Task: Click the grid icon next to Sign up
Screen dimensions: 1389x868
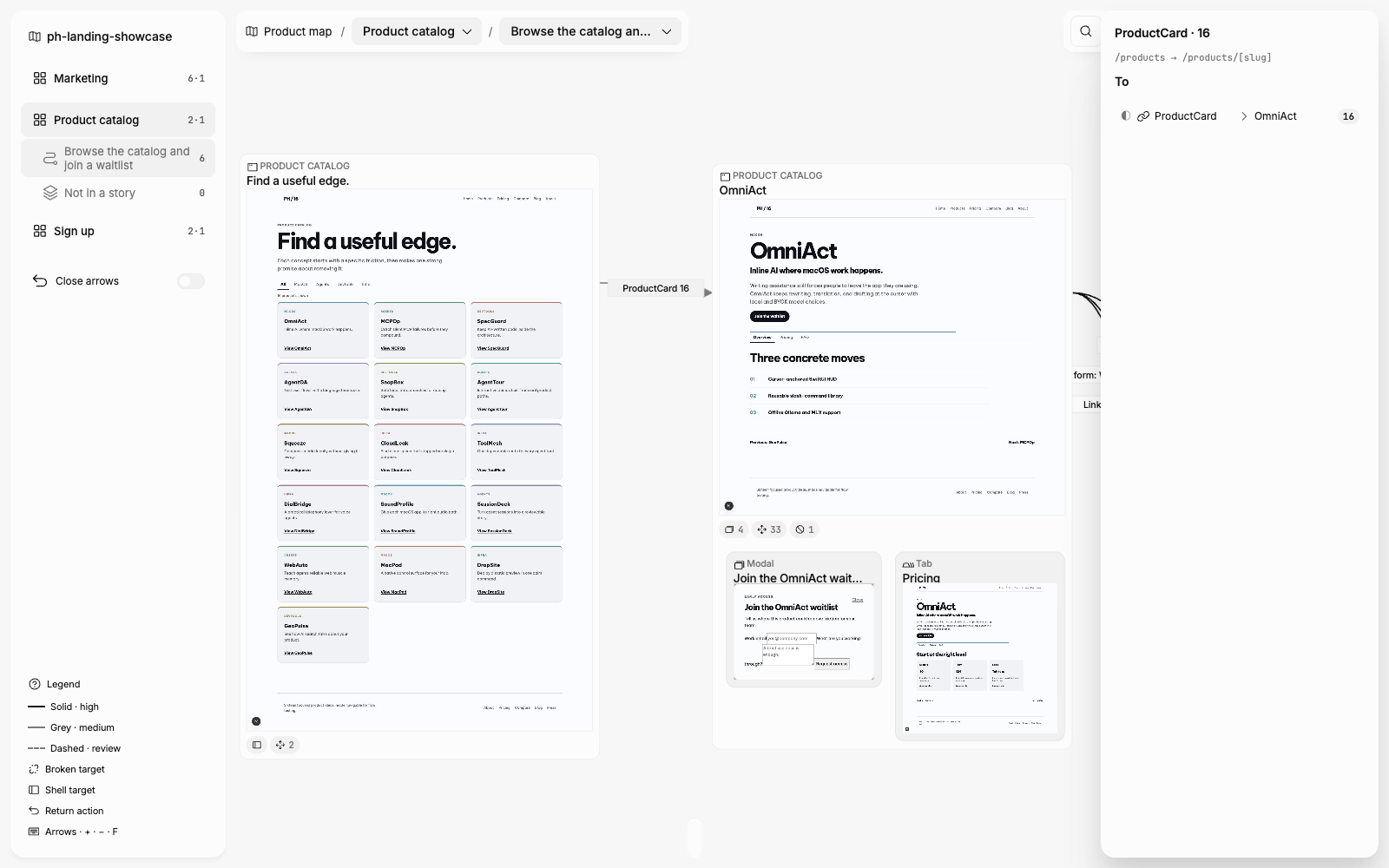Action: 40,231
